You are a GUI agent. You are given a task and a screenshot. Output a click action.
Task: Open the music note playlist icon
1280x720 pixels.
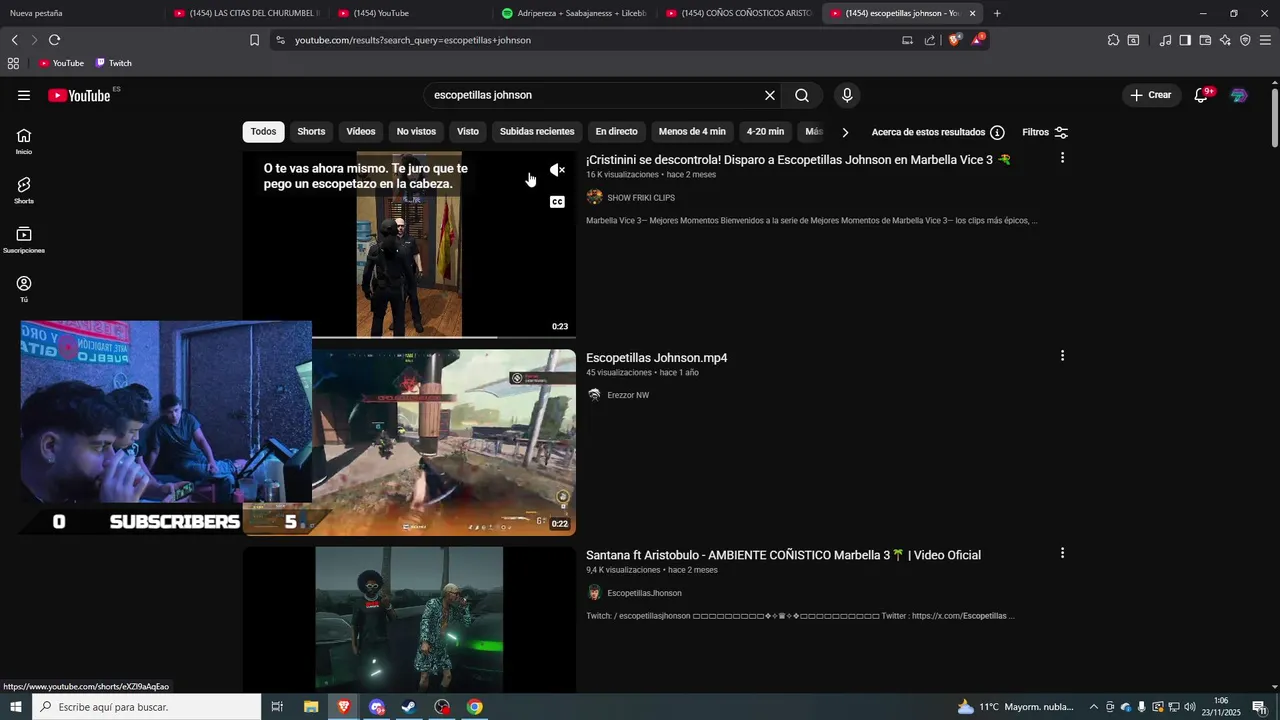click(x=1165, y=40)
